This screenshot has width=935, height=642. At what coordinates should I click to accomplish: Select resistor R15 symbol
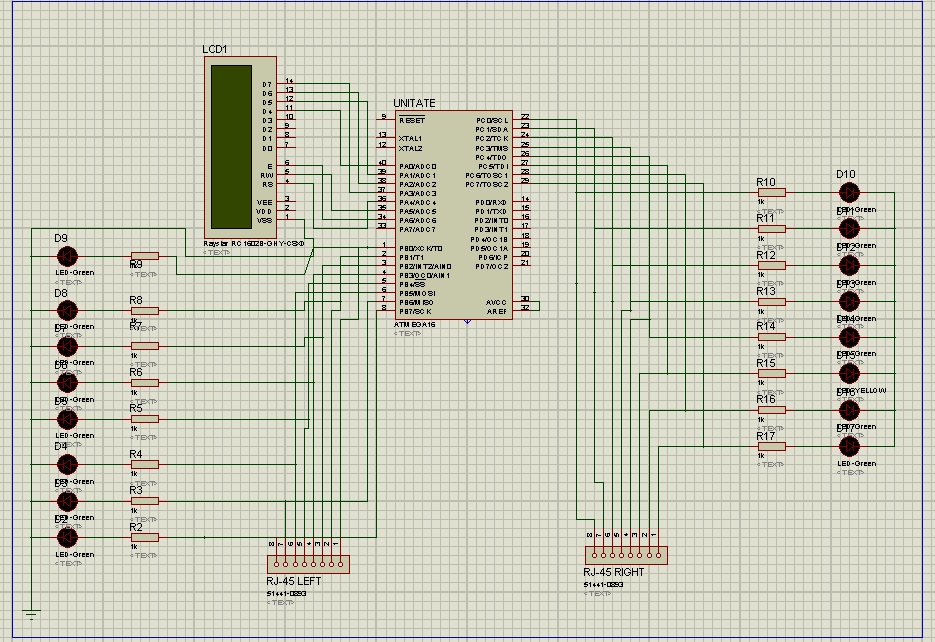tap(772, 374)
